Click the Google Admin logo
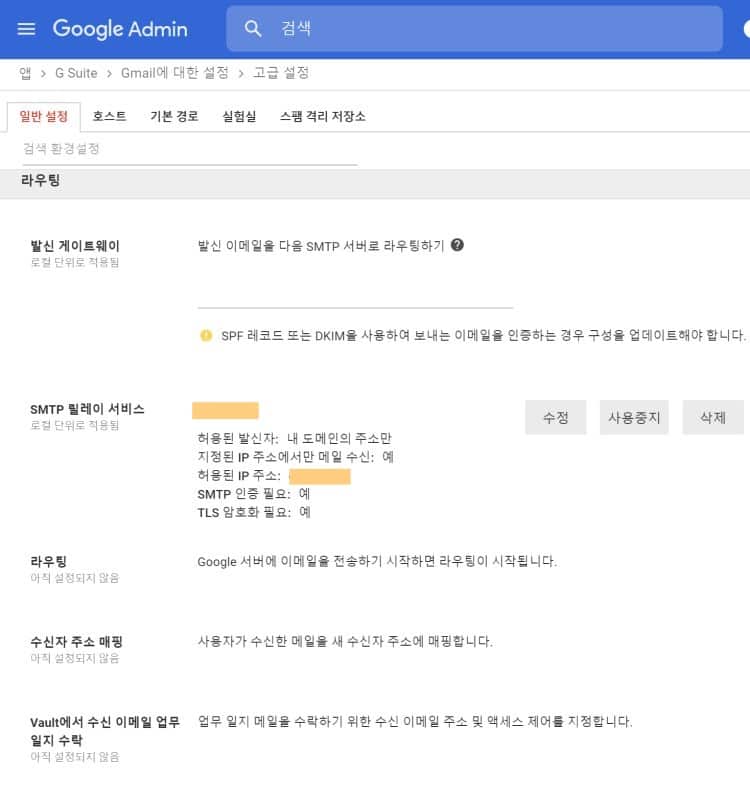The image size is (750, 797). (120, 29)
